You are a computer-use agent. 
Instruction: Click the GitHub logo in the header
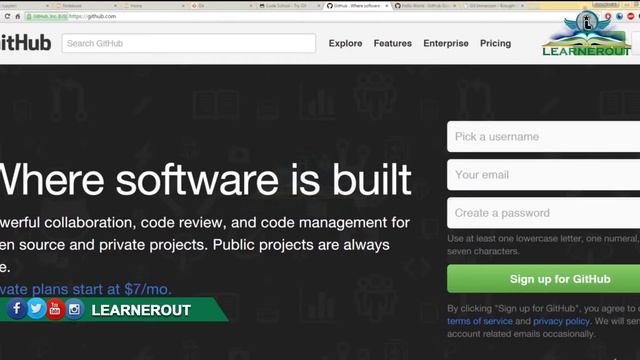click(x=25, y=43)
